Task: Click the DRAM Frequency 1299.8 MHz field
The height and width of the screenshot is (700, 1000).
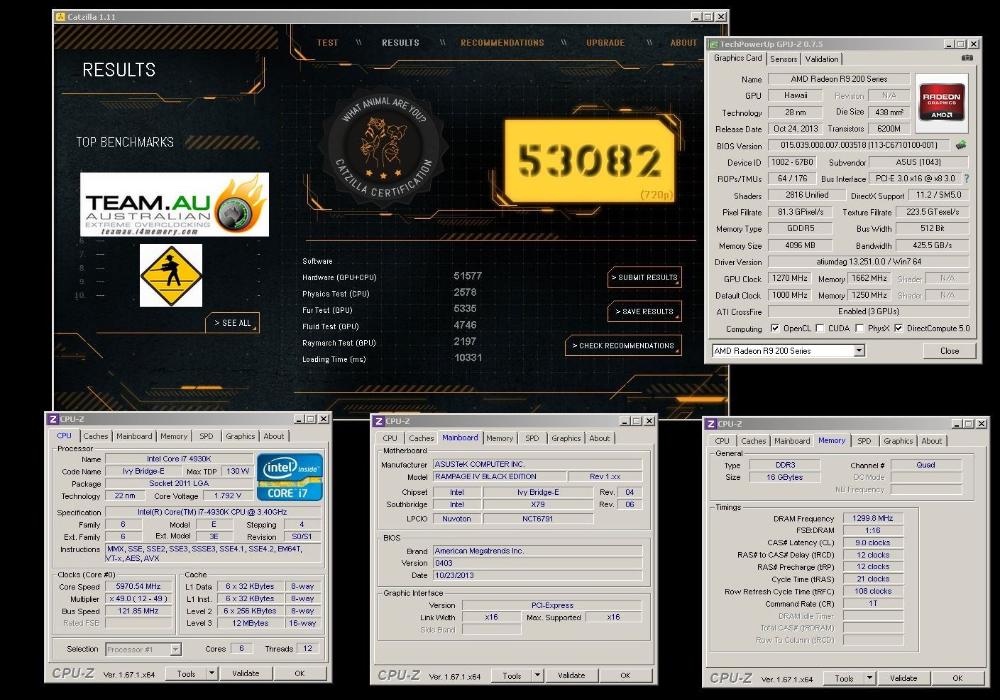Action: (872, 518)
